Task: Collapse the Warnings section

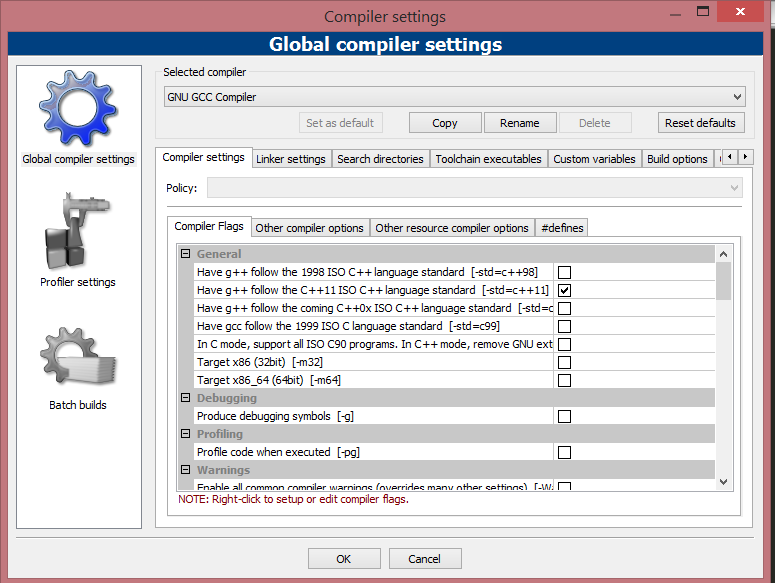Action: (x=186, y=470)
